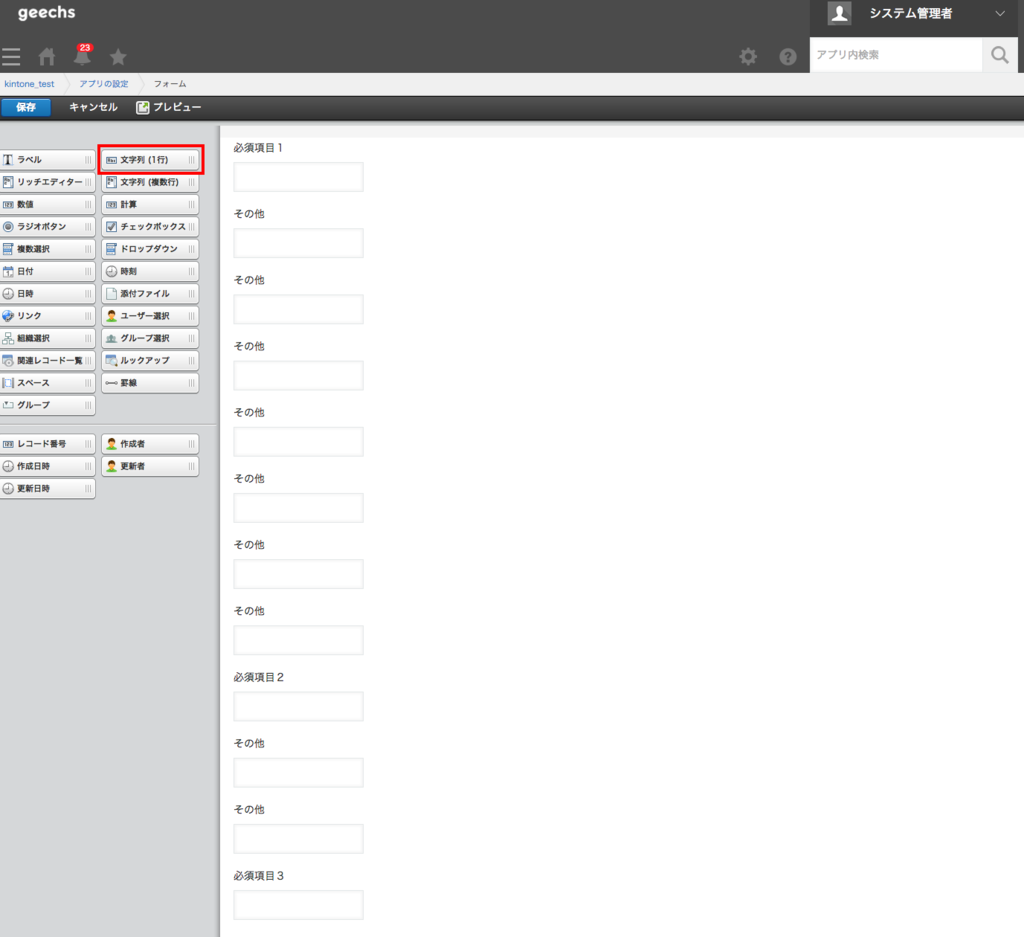The width and height of the screenshot is (1024, 937).
Task: Select the スペース space field item
Action: click(x=47, y=383)
